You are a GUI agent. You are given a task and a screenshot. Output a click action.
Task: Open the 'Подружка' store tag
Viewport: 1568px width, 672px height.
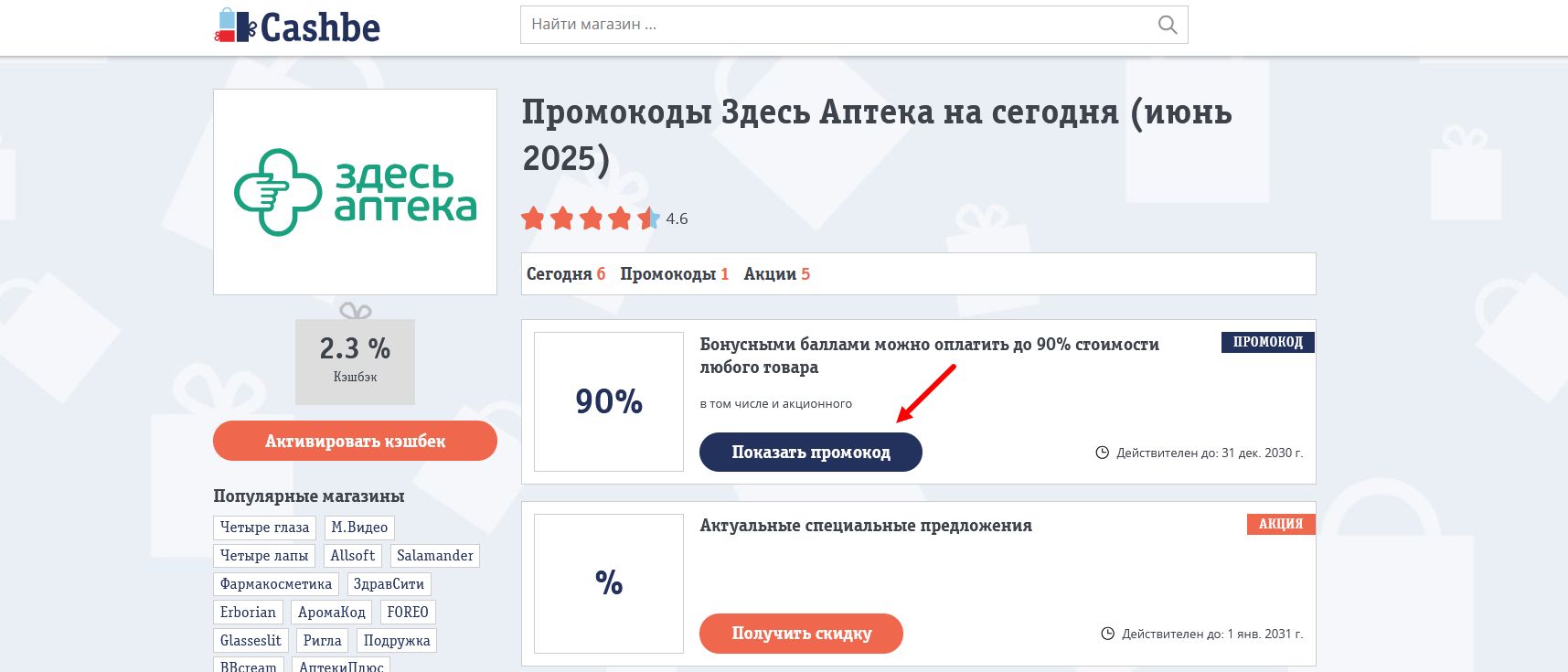point(397,641)
